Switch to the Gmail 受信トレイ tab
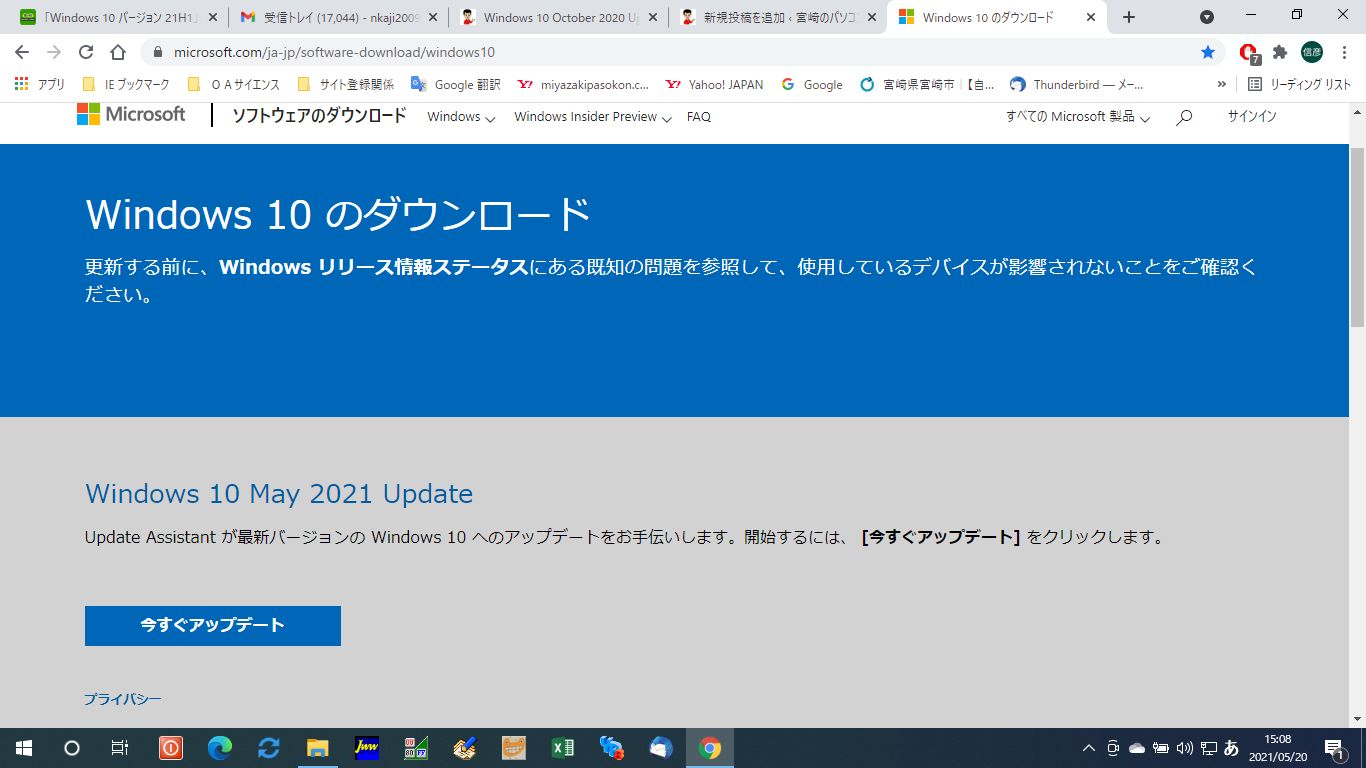 click(x=339, y=18)
